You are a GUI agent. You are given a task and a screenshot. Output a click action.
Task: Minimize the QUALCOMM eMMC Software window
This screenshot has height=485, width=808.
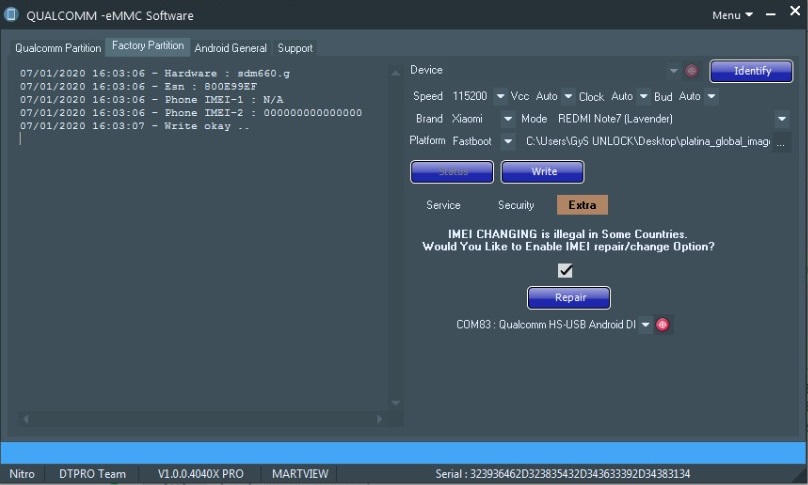click(771, 15)
